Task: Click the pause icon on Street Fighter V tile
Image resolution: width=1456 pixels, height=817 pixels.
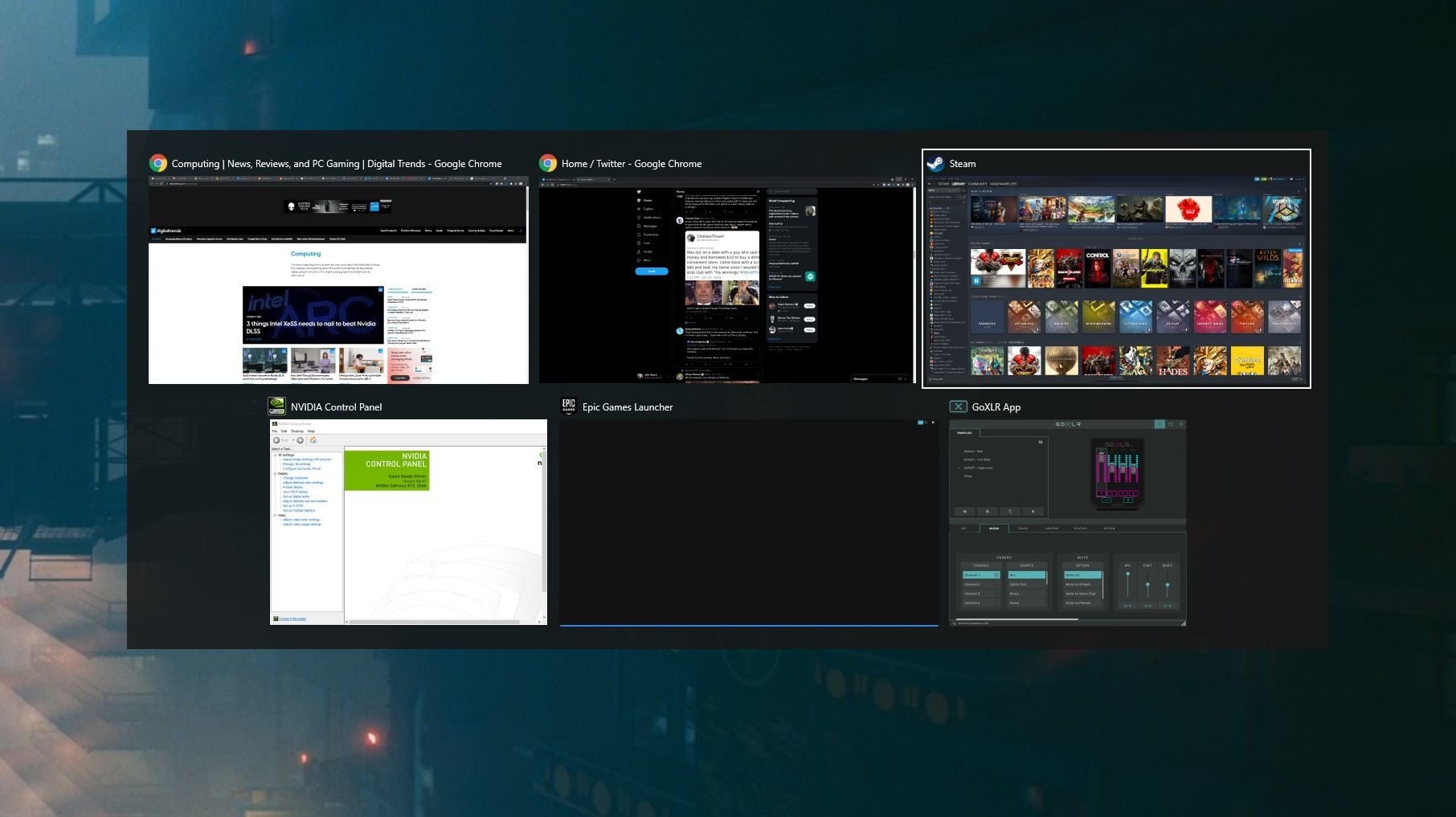Action: click(976, 281)
